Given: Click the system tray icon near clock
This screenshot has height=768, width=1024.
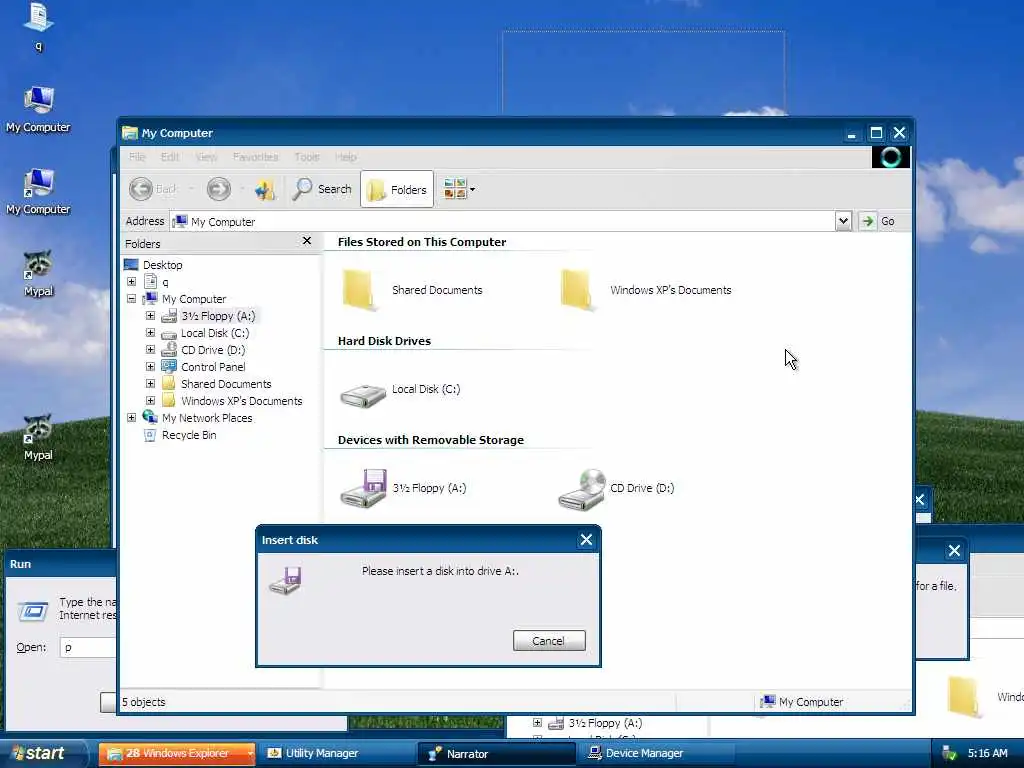Looking at the screenshot, I should click(949, 754).
